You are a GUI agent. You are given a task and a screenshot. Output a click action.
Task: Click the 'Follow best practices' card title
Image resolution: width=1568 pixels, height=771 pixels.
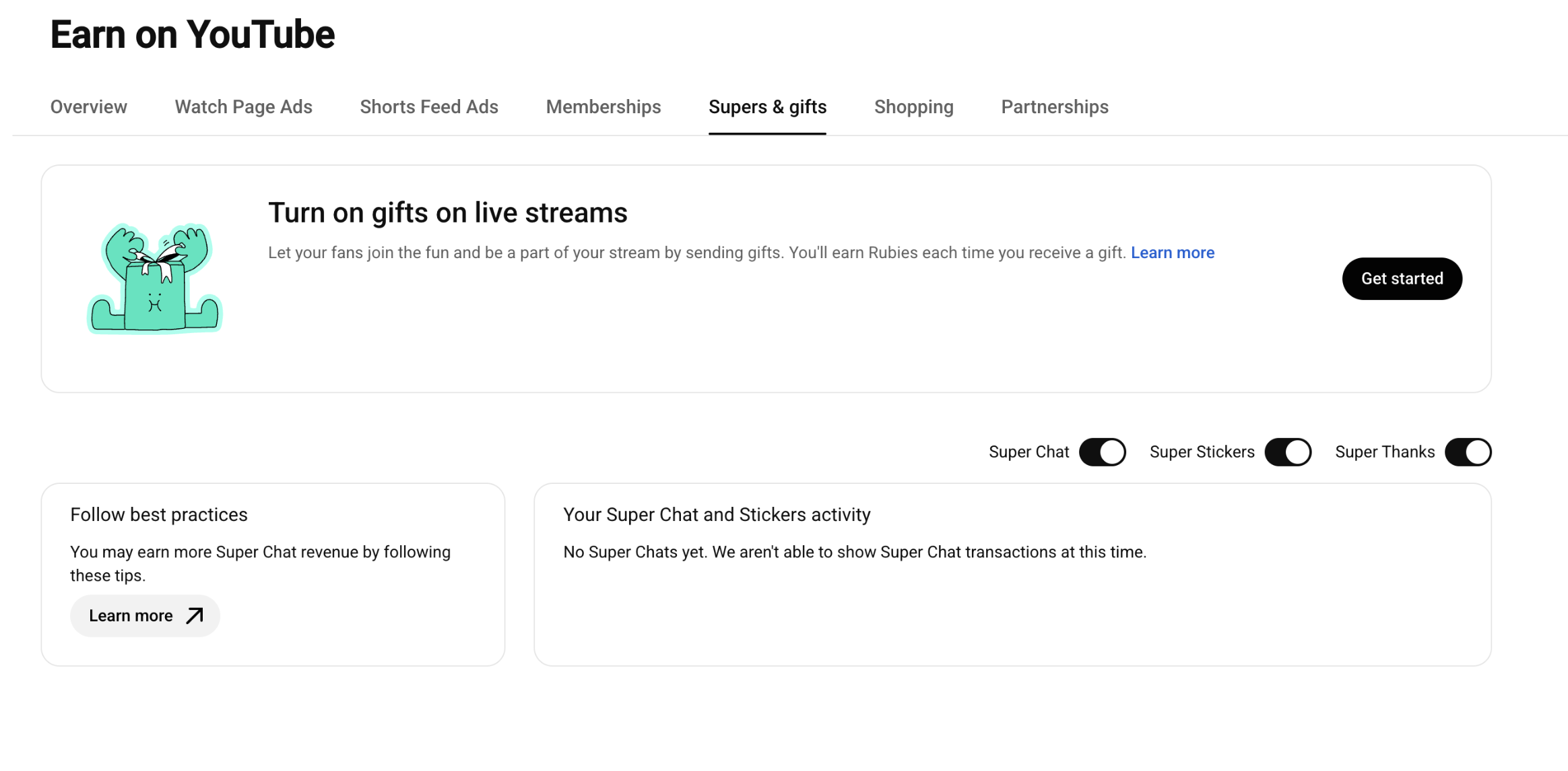click(x=159, y=515)
